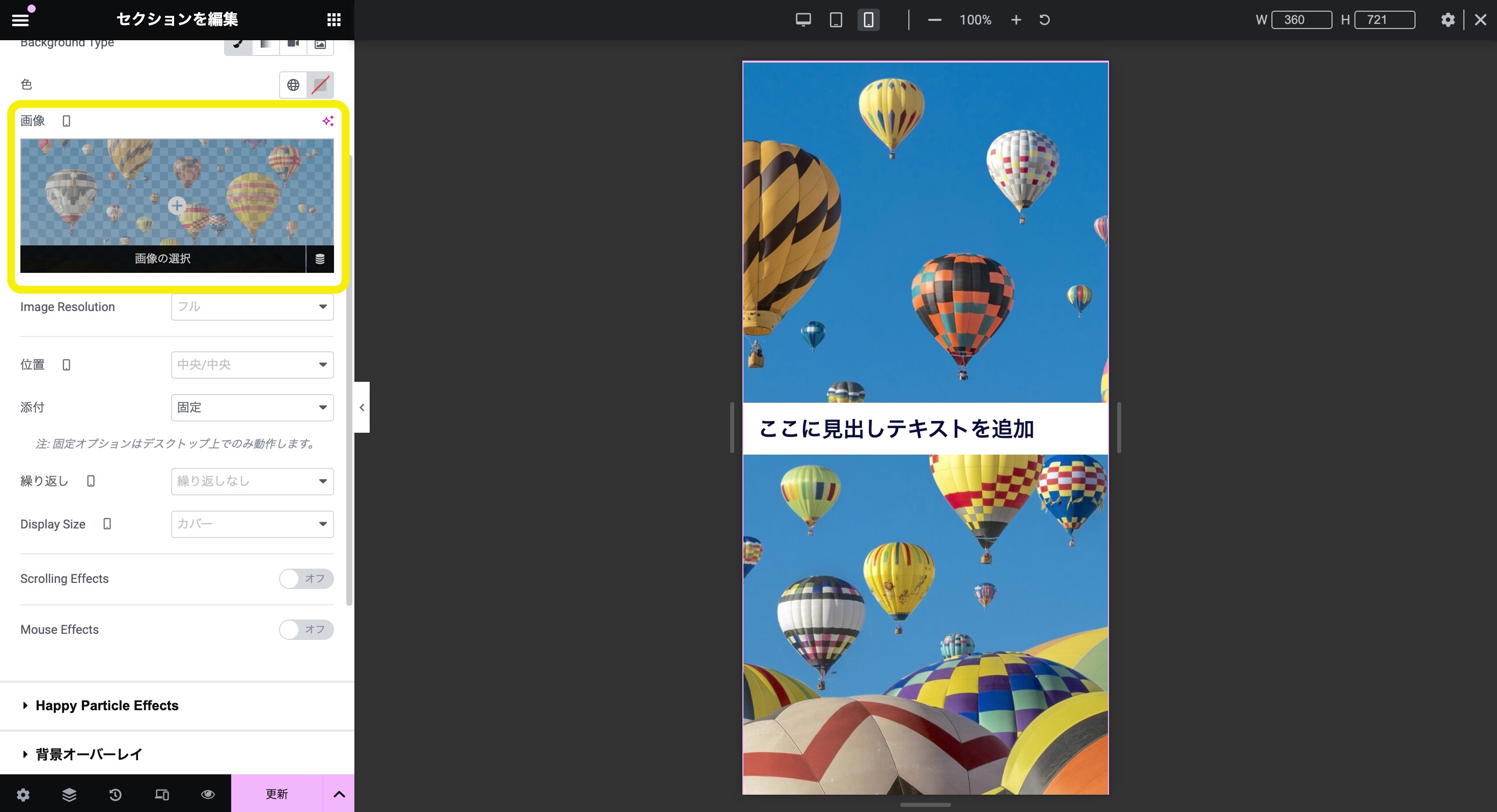The image size is (1497, 812).
Task: Open dynamic tags for the image
Action: pos(320,259)
